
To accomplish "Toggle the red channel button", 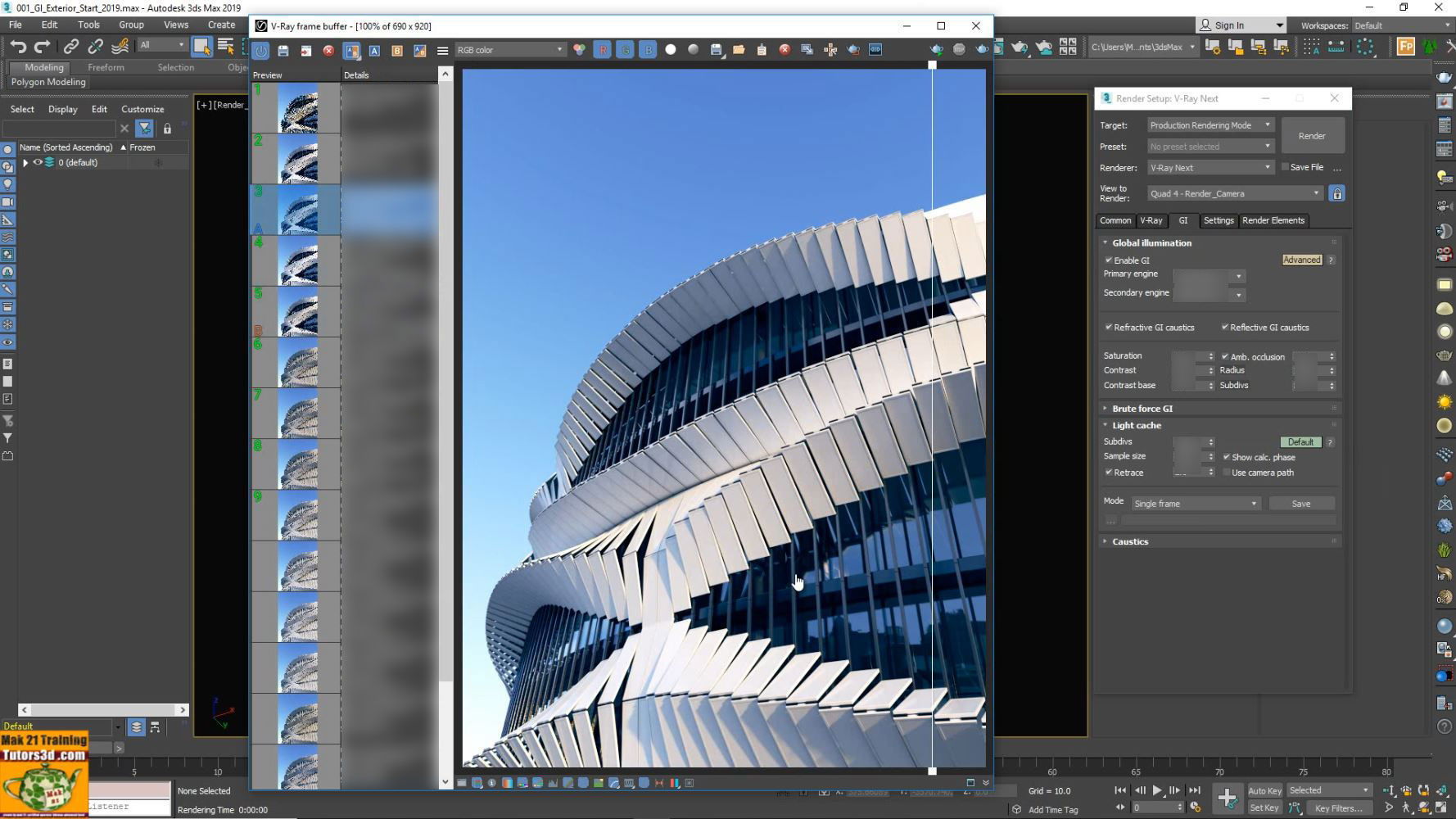I will pos(603,50).
